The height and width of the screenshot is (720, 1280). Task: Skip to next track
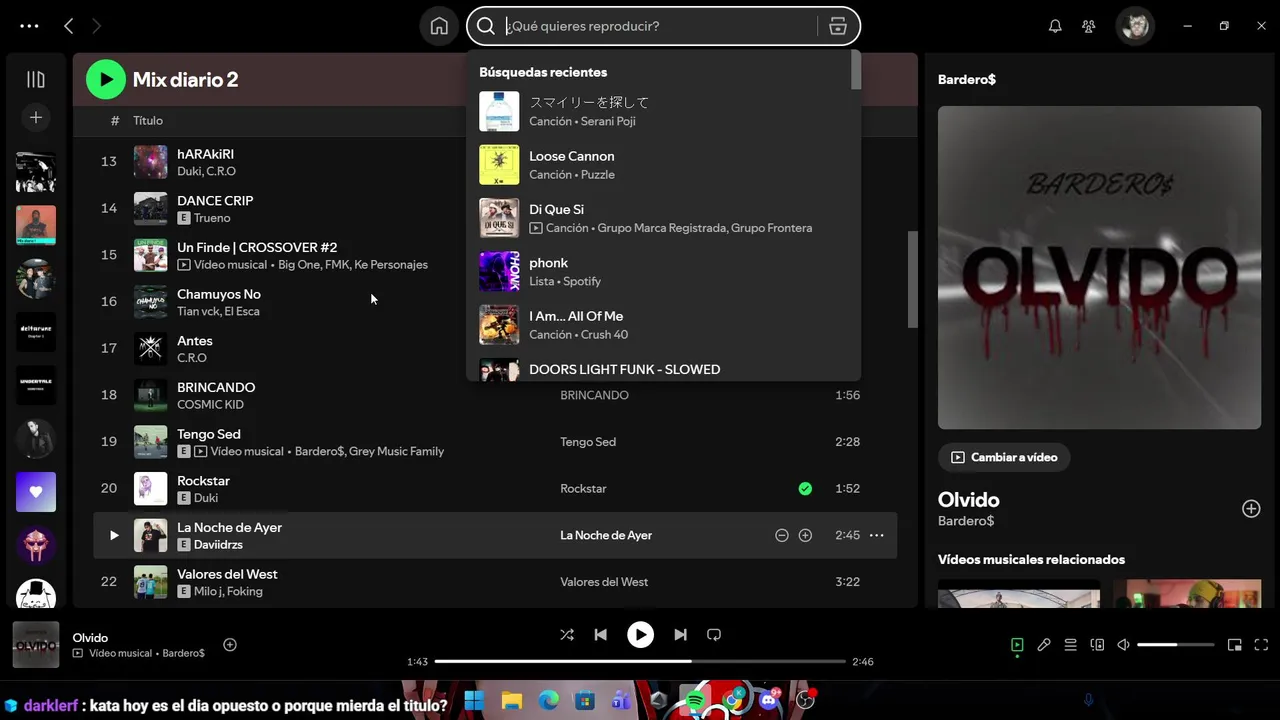pyautogui.click(x=680, y=634)
